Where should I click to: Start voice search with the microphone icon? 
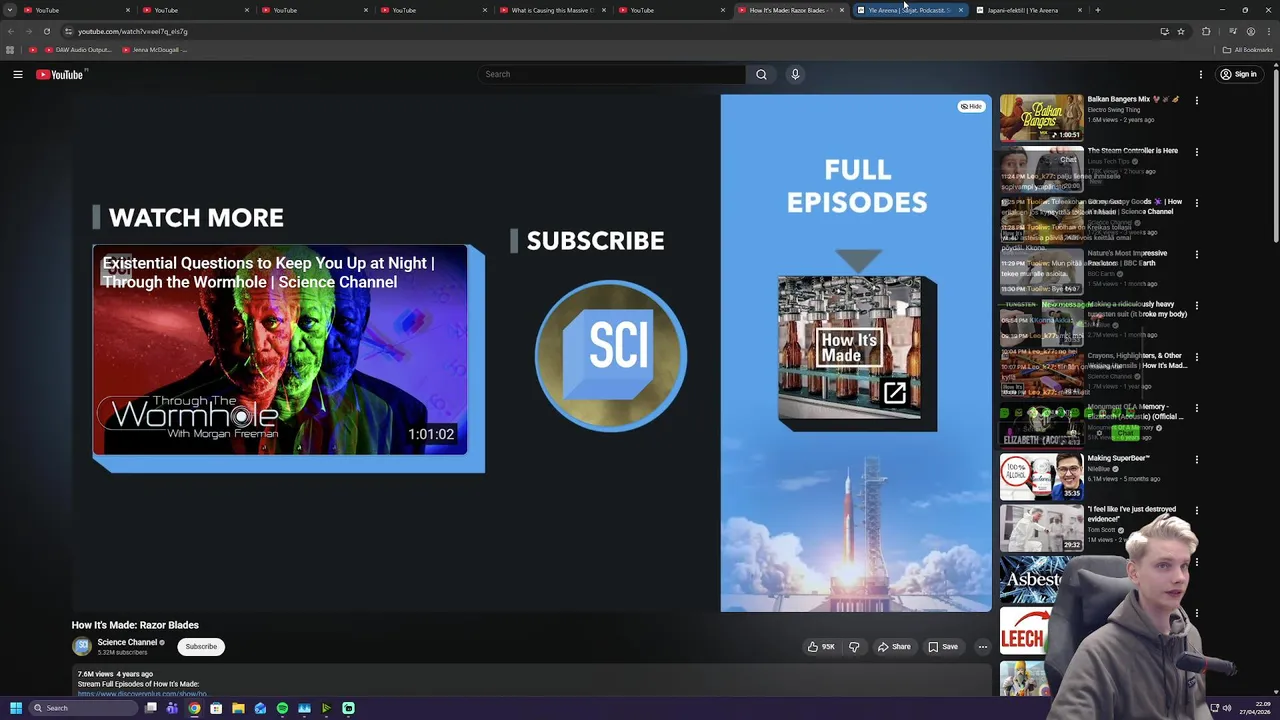coord(795,74)
